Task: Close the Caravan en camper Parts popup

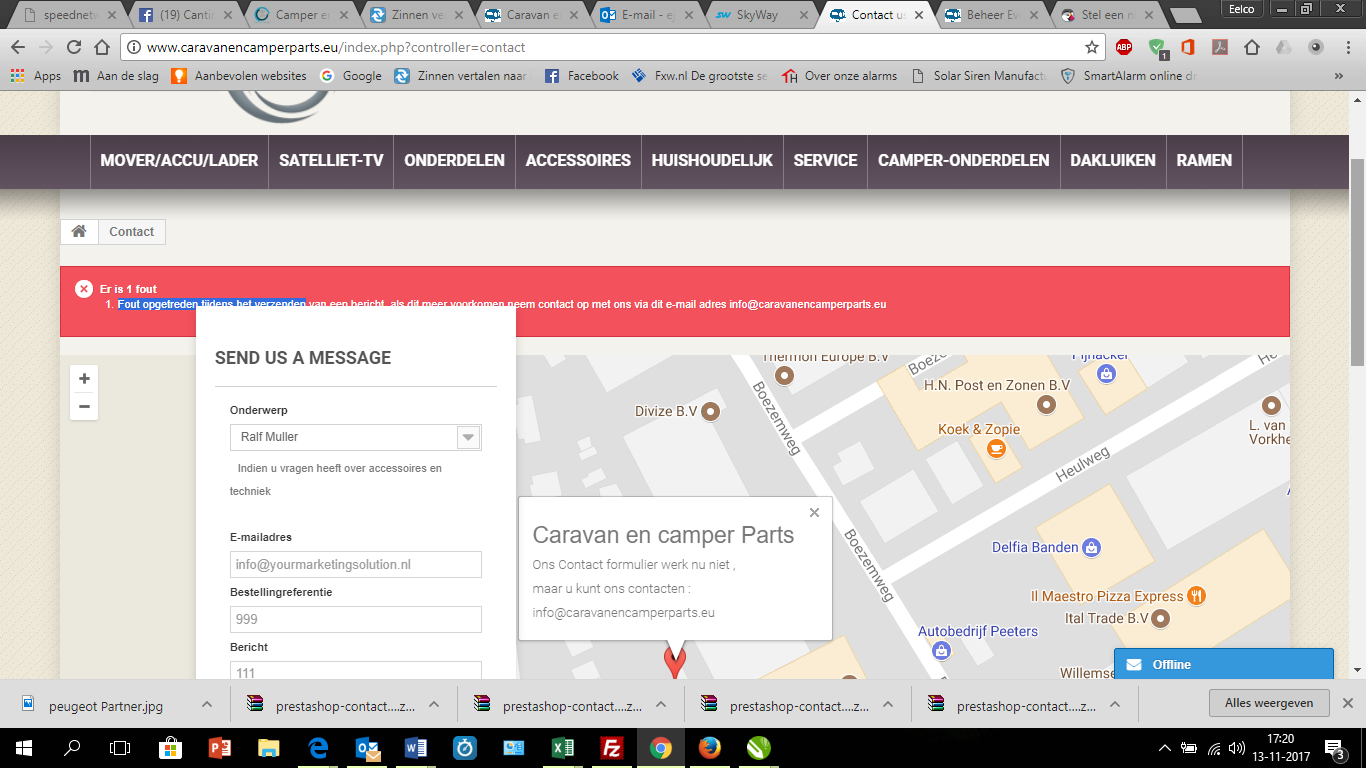Action: 814,512
